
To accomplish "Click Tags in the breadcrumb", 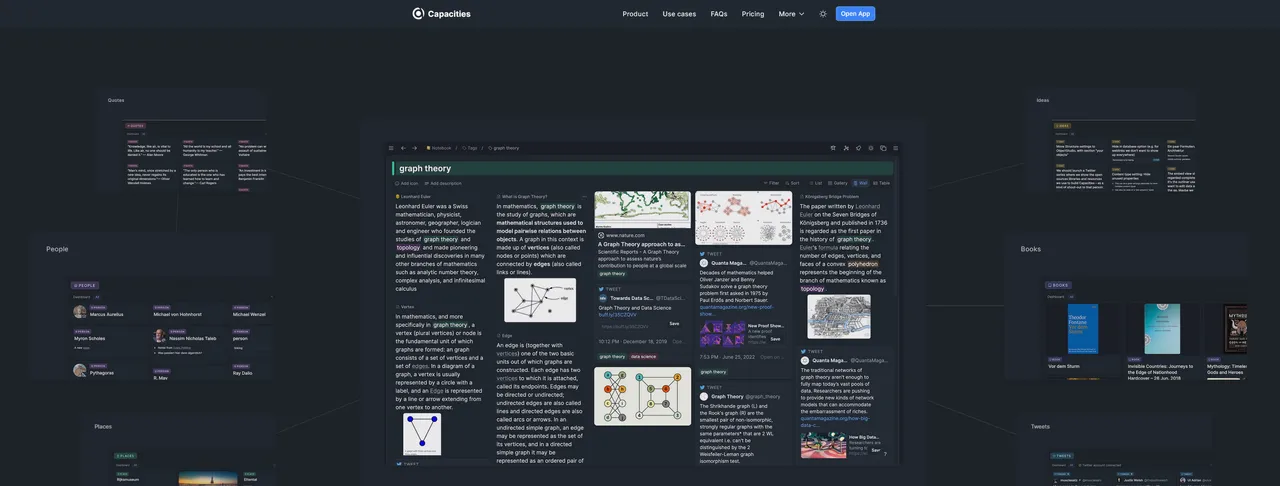I will coord(469,148).
